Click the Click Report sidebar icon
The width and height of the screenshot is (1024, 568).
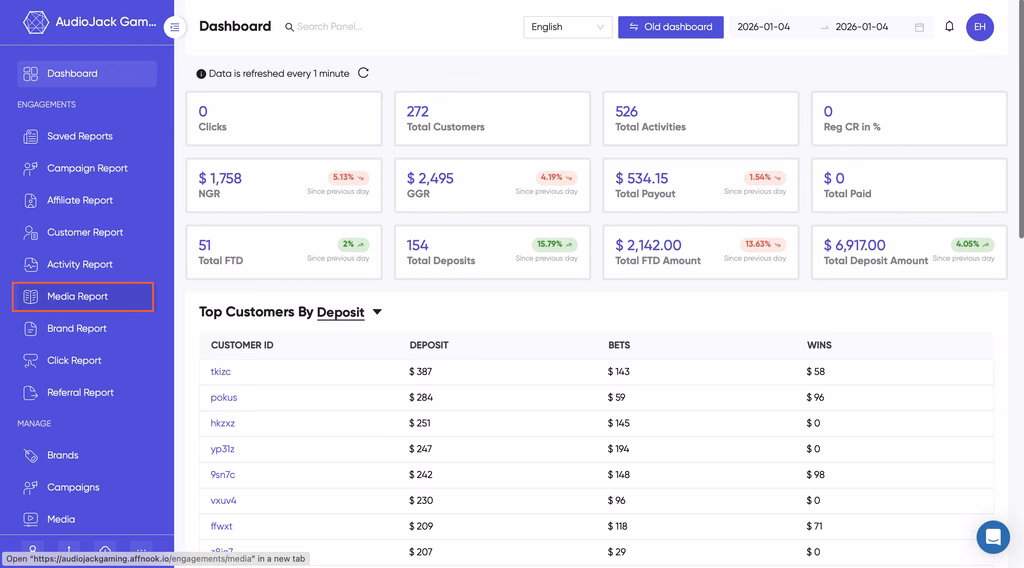pyautogui.click(x=31, y=360)
